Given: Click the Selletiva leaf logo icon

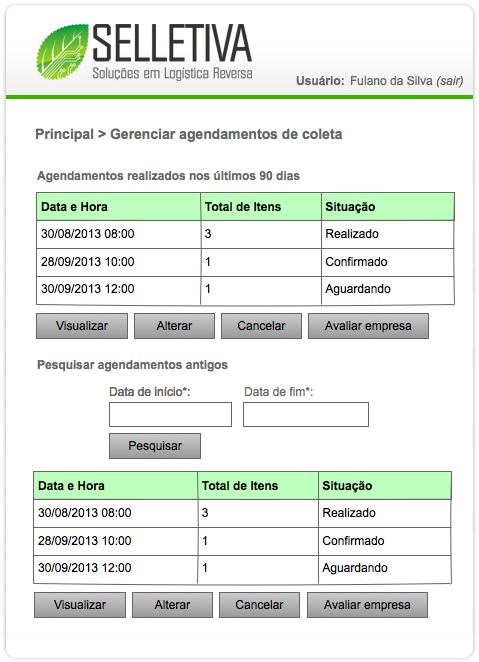Looking at the screenshot, I should coord(62,52).
